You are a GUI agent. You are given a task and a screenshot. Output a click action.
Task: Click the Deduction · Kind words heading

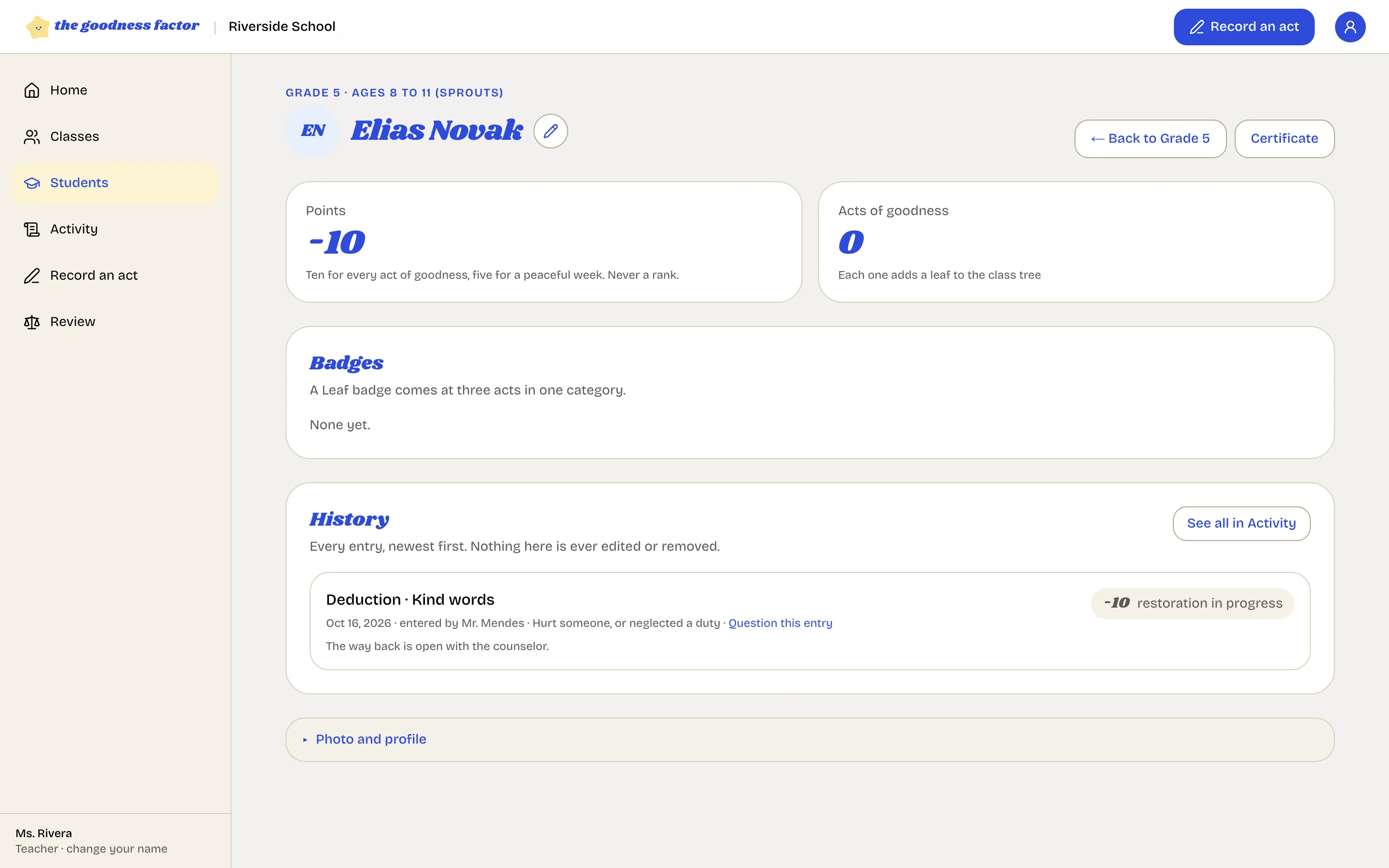[410, 599]
